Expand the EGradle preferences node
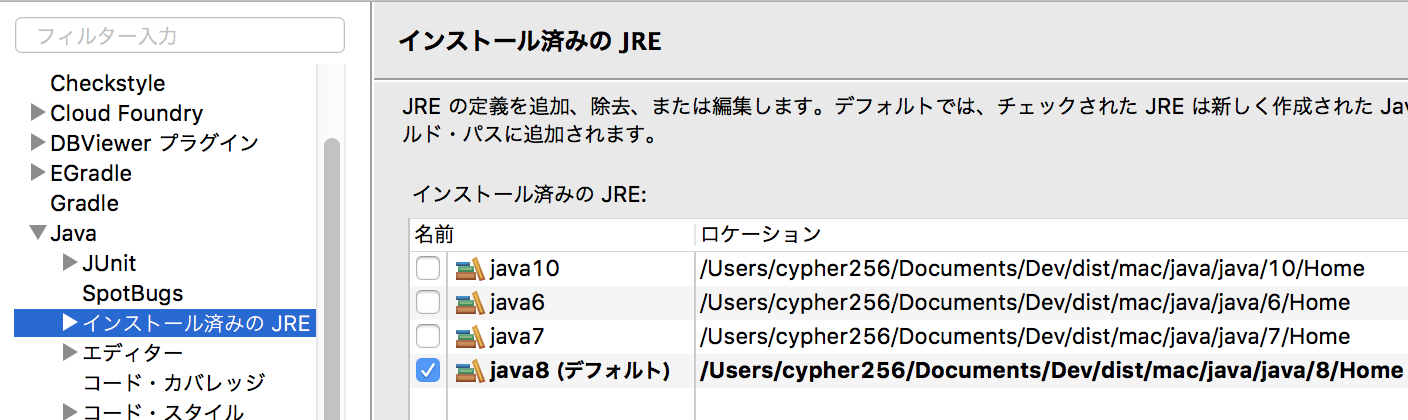1408x420 pixels. 38,172
